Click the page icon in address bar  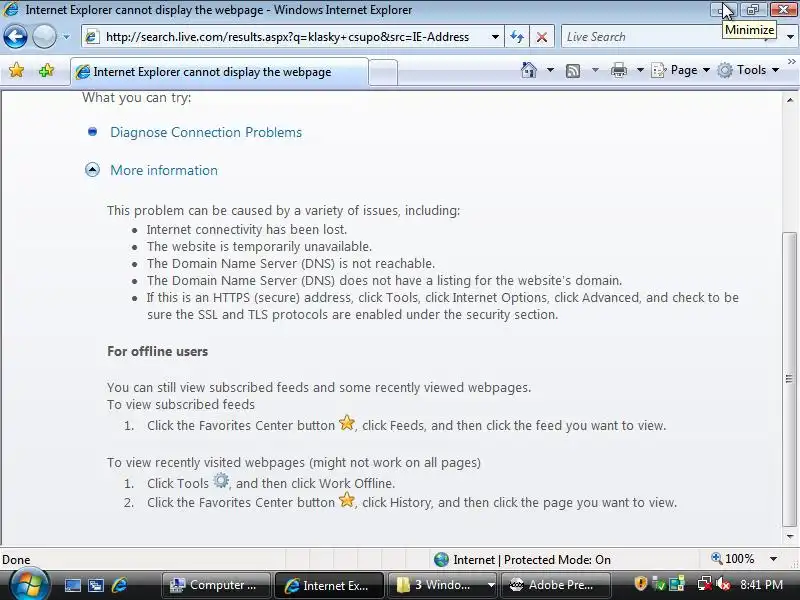tap(92, 37)
